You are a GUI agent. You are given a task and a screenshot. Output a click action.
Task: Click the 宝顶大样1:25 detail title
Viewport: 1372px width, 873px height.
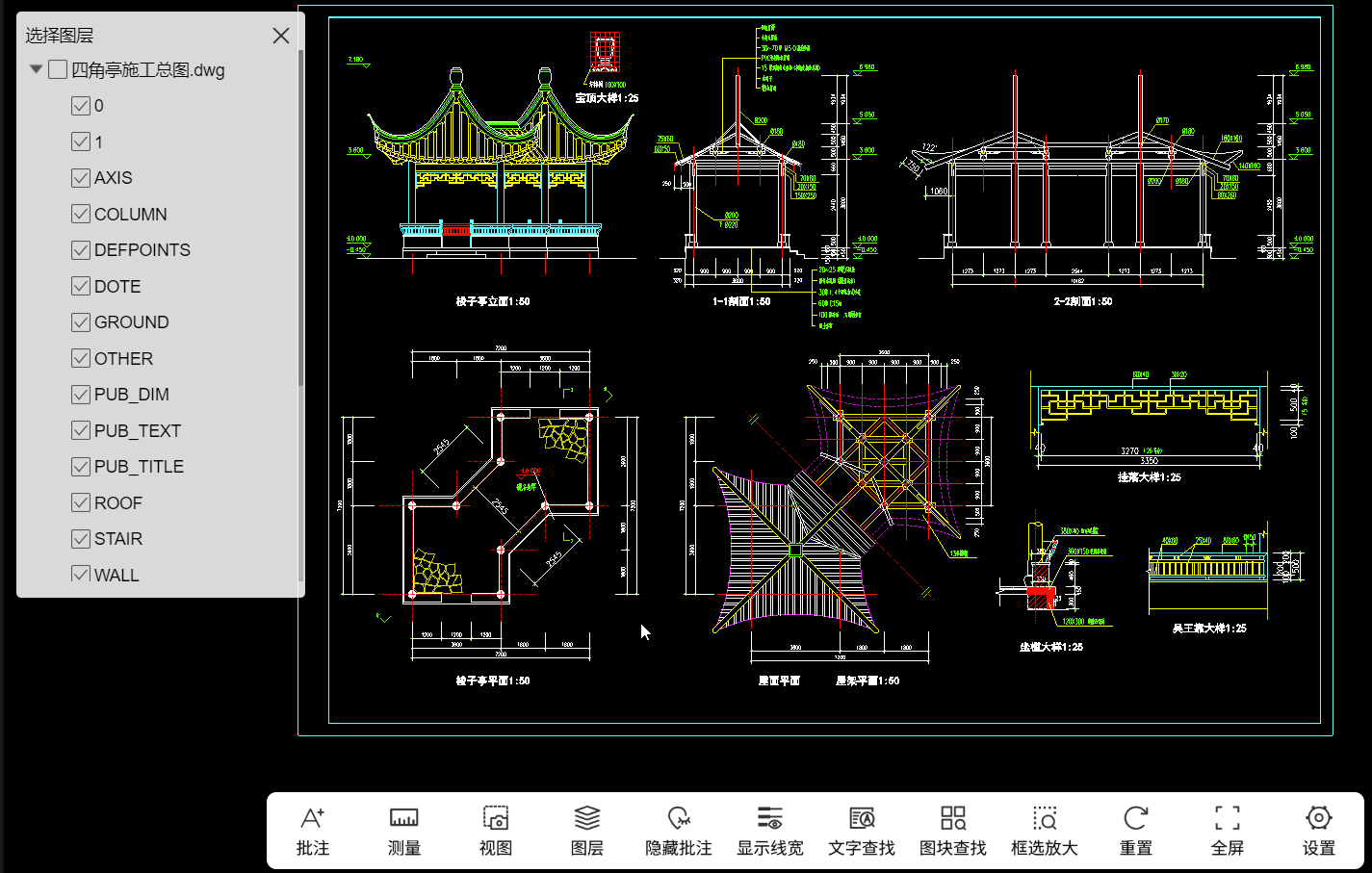[607, 98]
